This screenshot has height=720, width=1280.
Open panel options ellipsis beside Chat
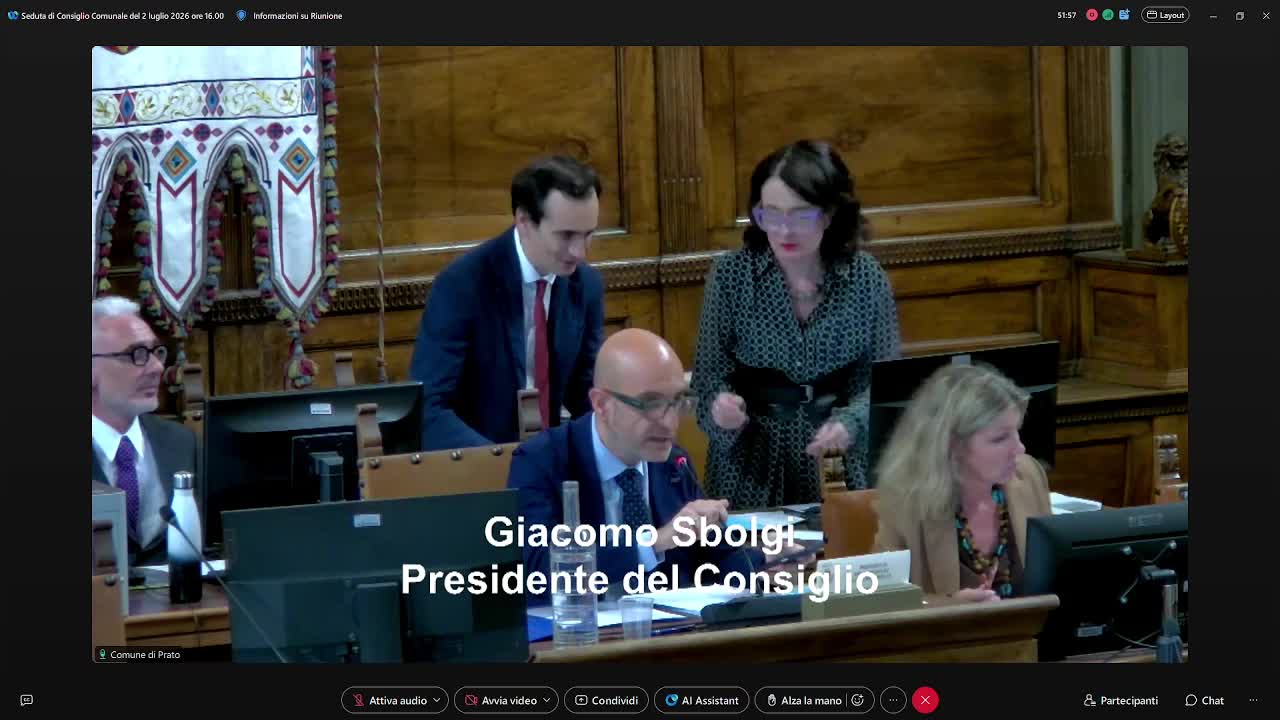click(x=1253, y=700)
